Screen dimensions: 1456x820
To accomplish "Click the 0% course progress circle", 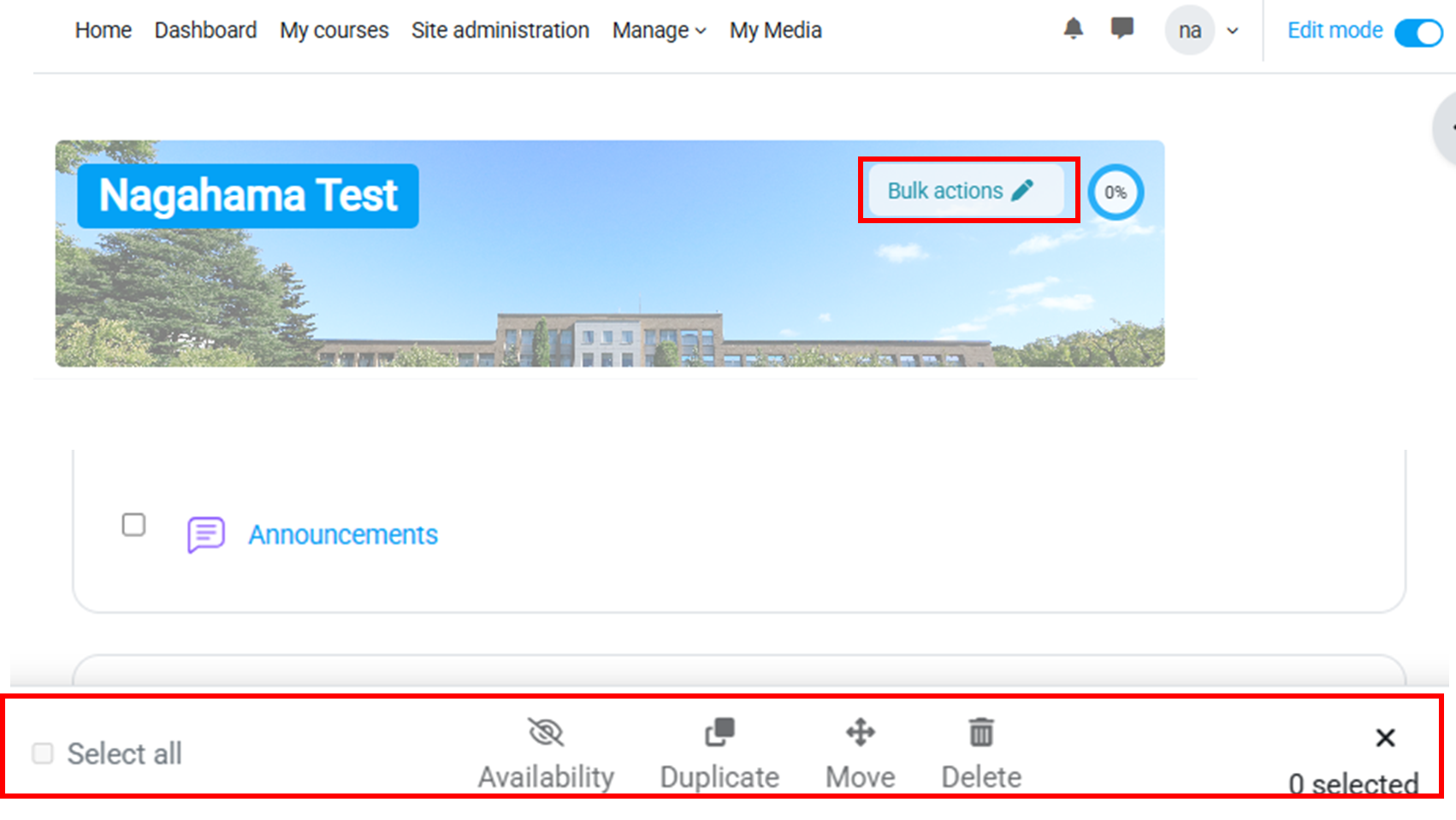I will coord(1116,192).
